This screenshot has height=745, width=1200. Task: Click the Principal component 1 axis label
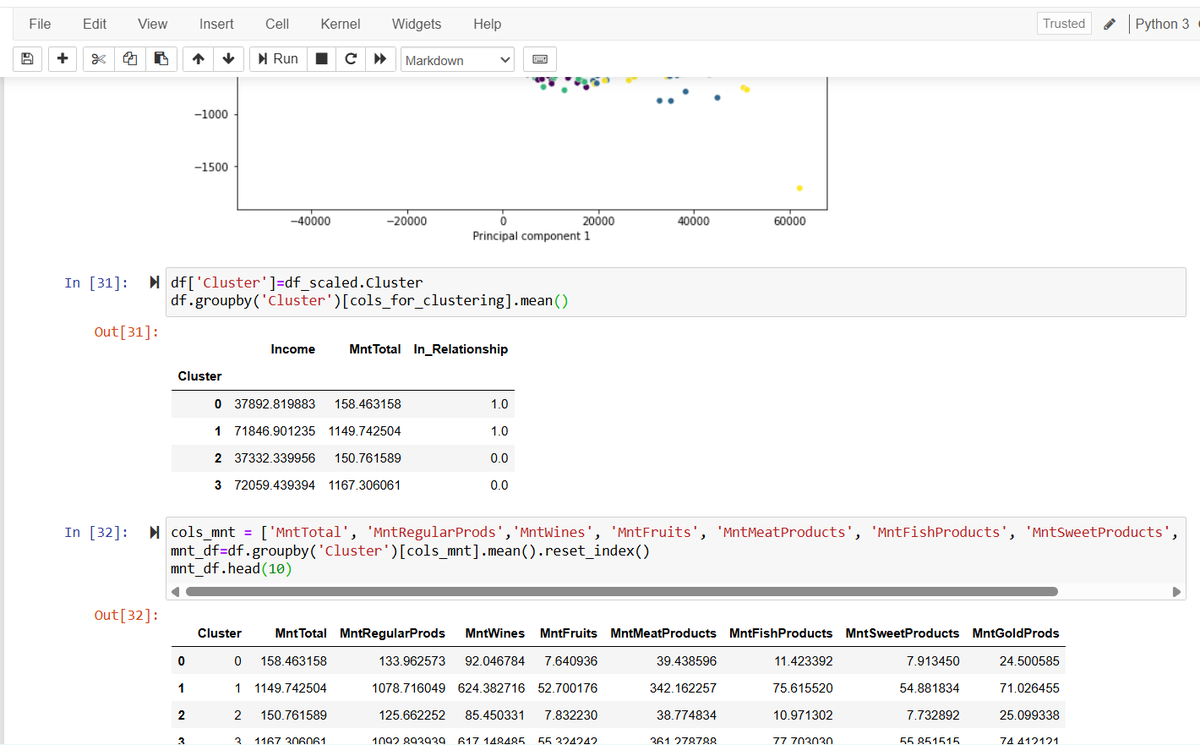pyautogui.click(x=531, y=236)
